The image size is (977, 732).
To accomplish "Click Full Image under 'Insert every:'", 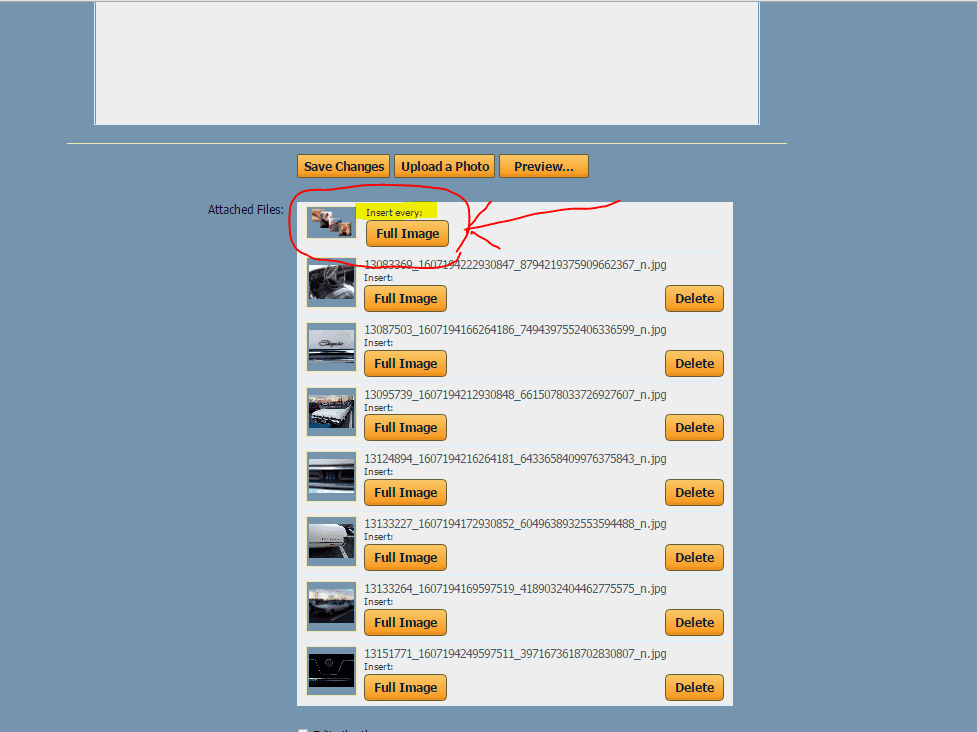I will pyautogui.click(x=407, y=234).
